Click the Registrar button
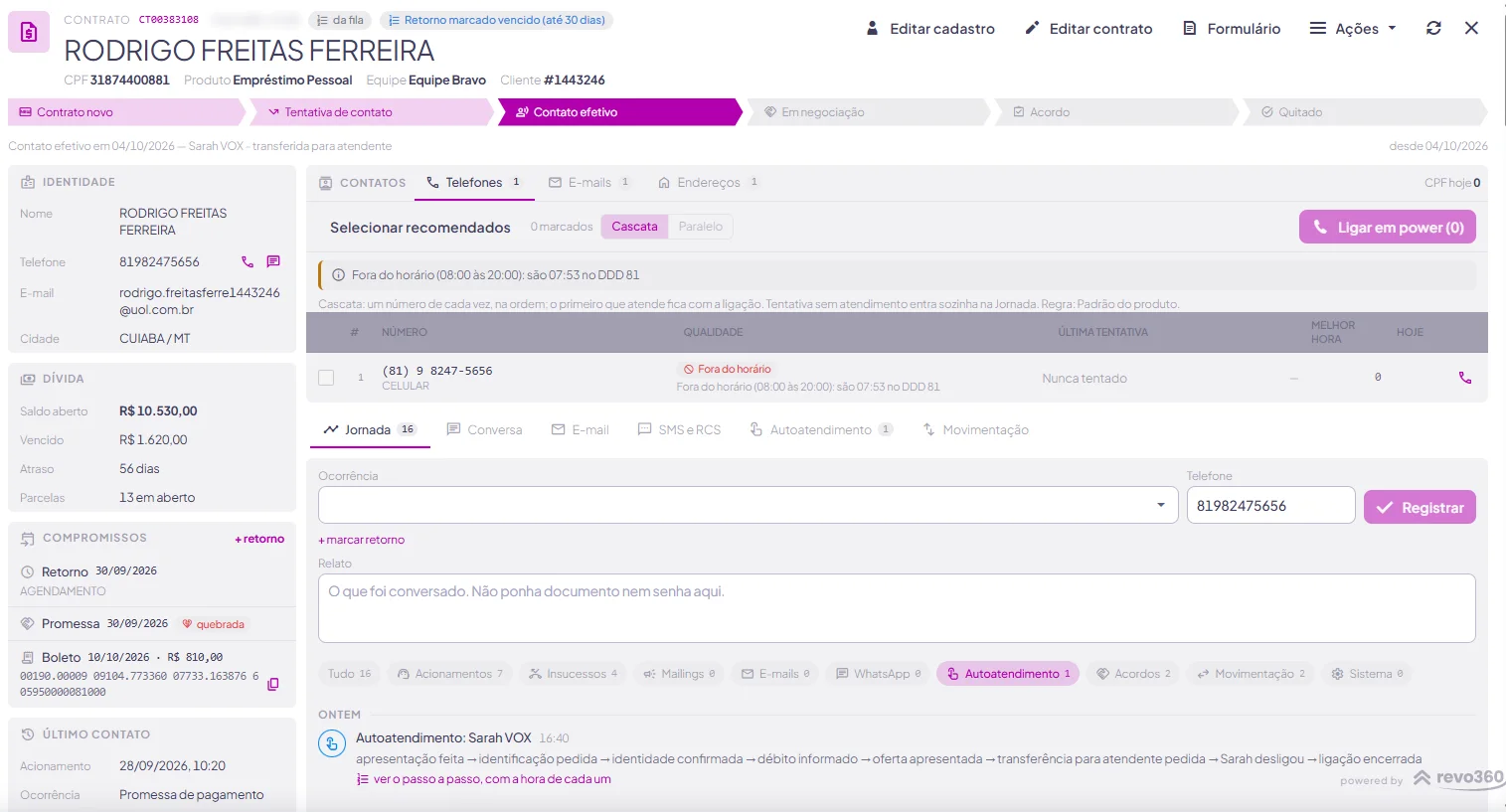The width and height of the screenshot is (1506, 812). pyautogui.click(x=1420, y=507)
